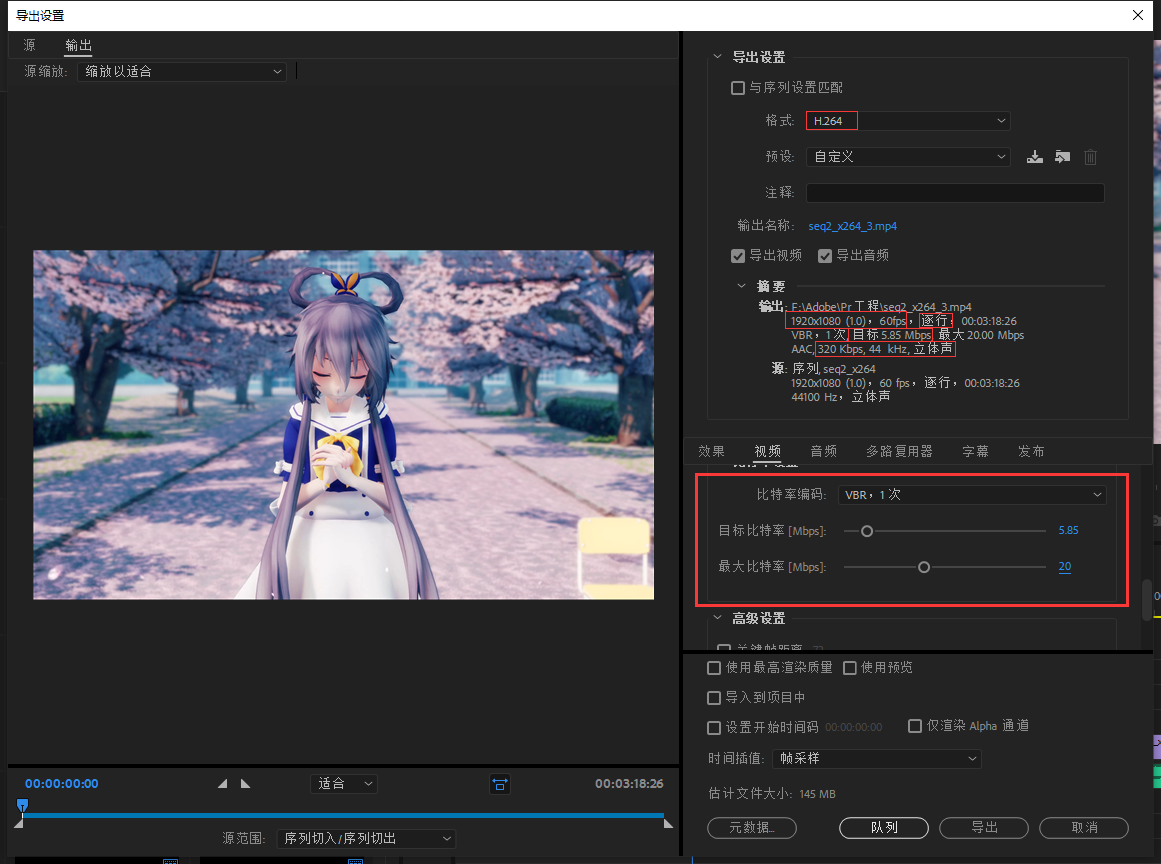
Task: Open the 适合 zoom level dropdown
Action: coord(344,783)
